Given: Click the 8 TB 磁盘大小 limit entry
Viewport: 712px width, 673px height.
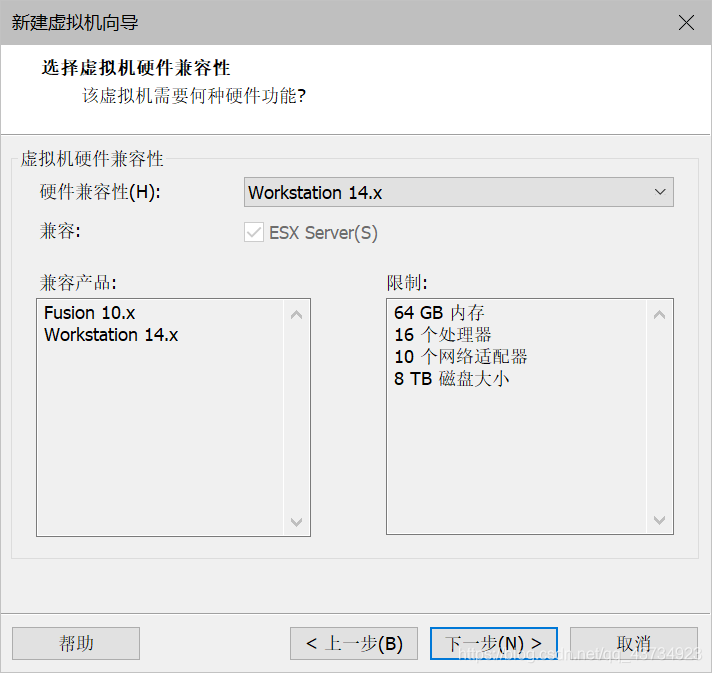Looking at the screenshot, I should coord(451,379).
